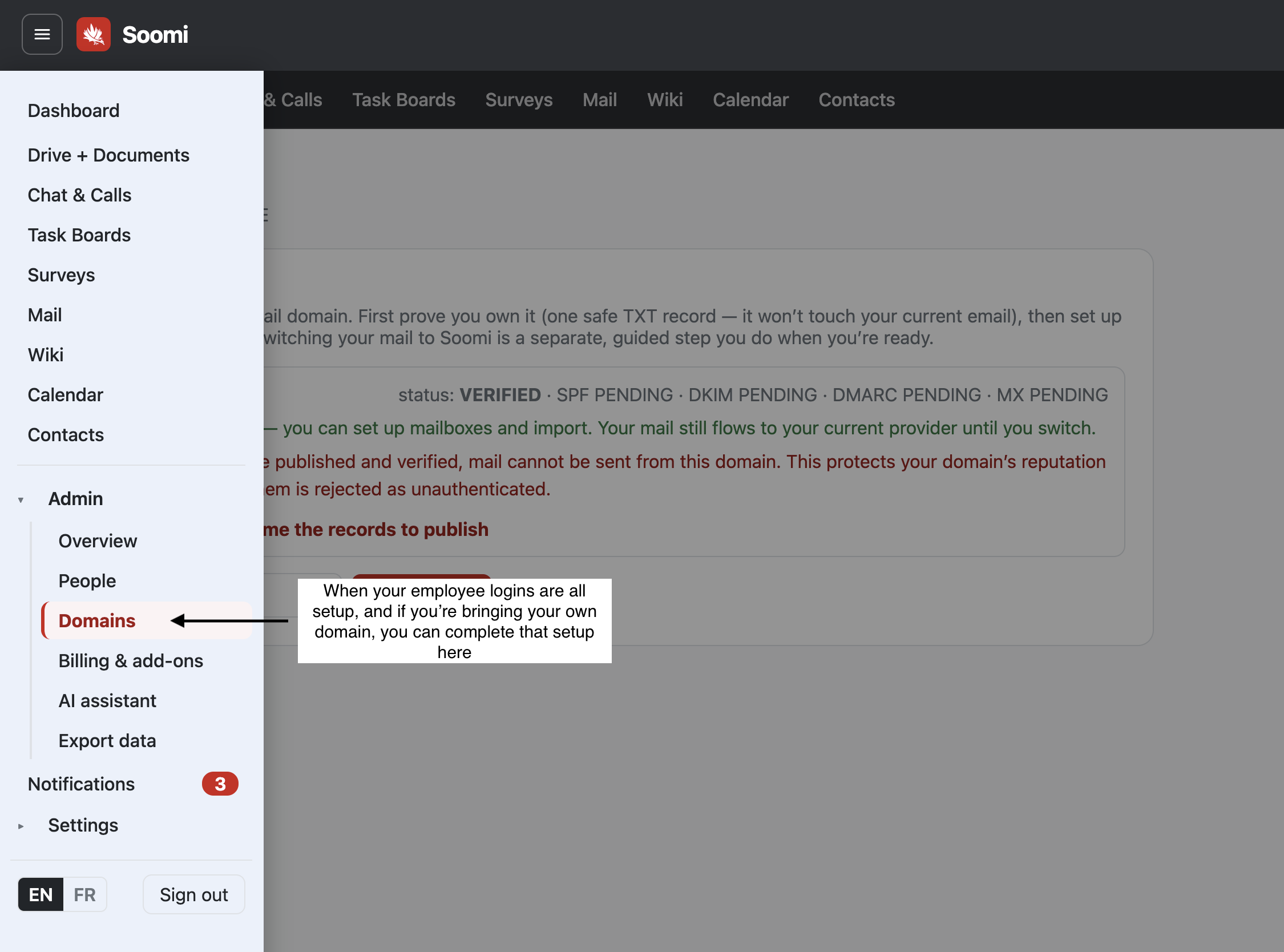Click the hamburger menu icon
Image resolution: width=1284 pixels, height=952 pixels.
(x=42, y=35)
